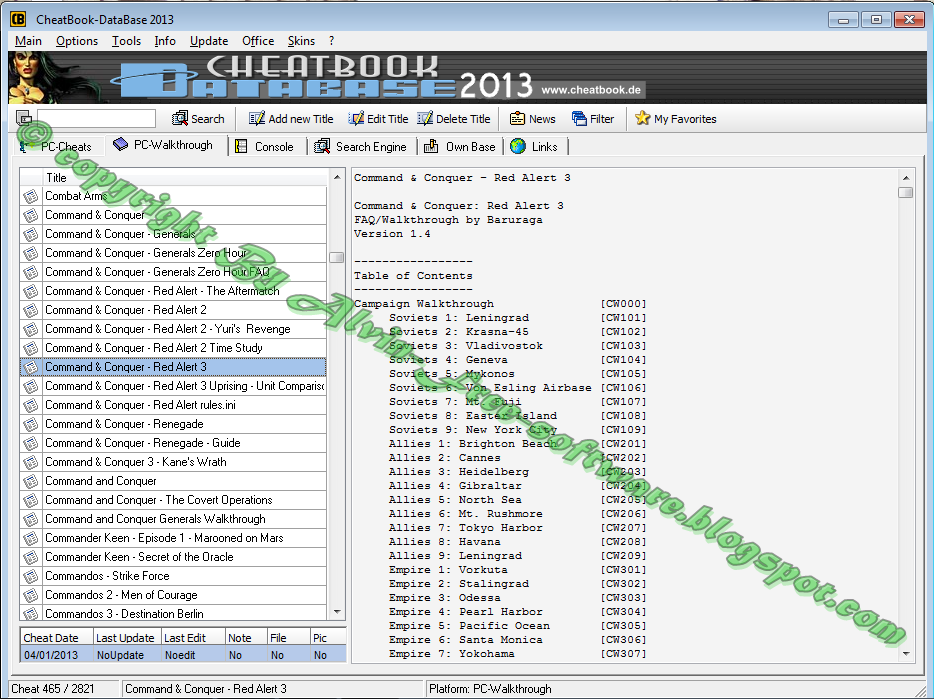Click the title list scroll up arrow
This screenshot has height=699, width=934.
(x=337, y=178)
